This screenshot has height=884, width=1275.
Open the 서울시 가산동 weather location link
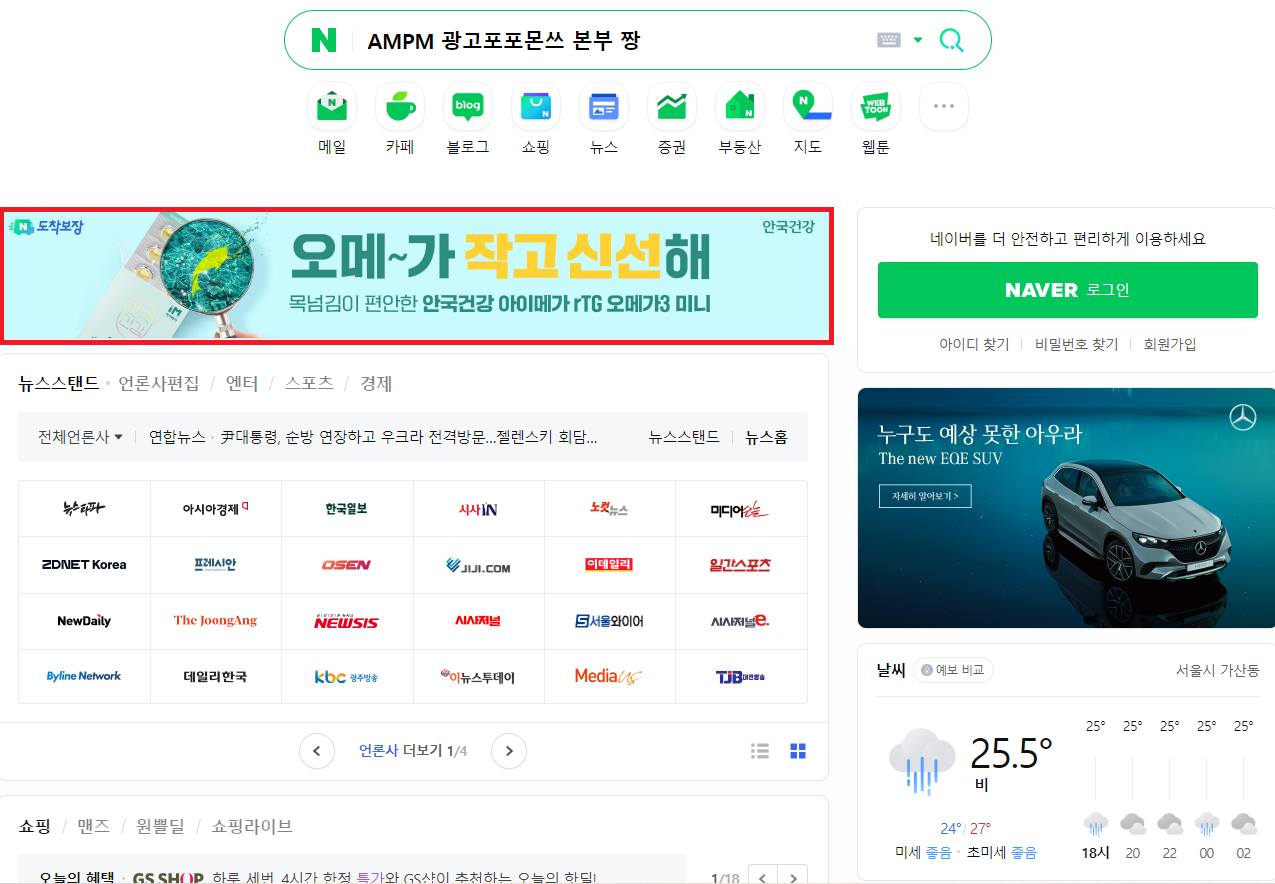(1218, 670)
